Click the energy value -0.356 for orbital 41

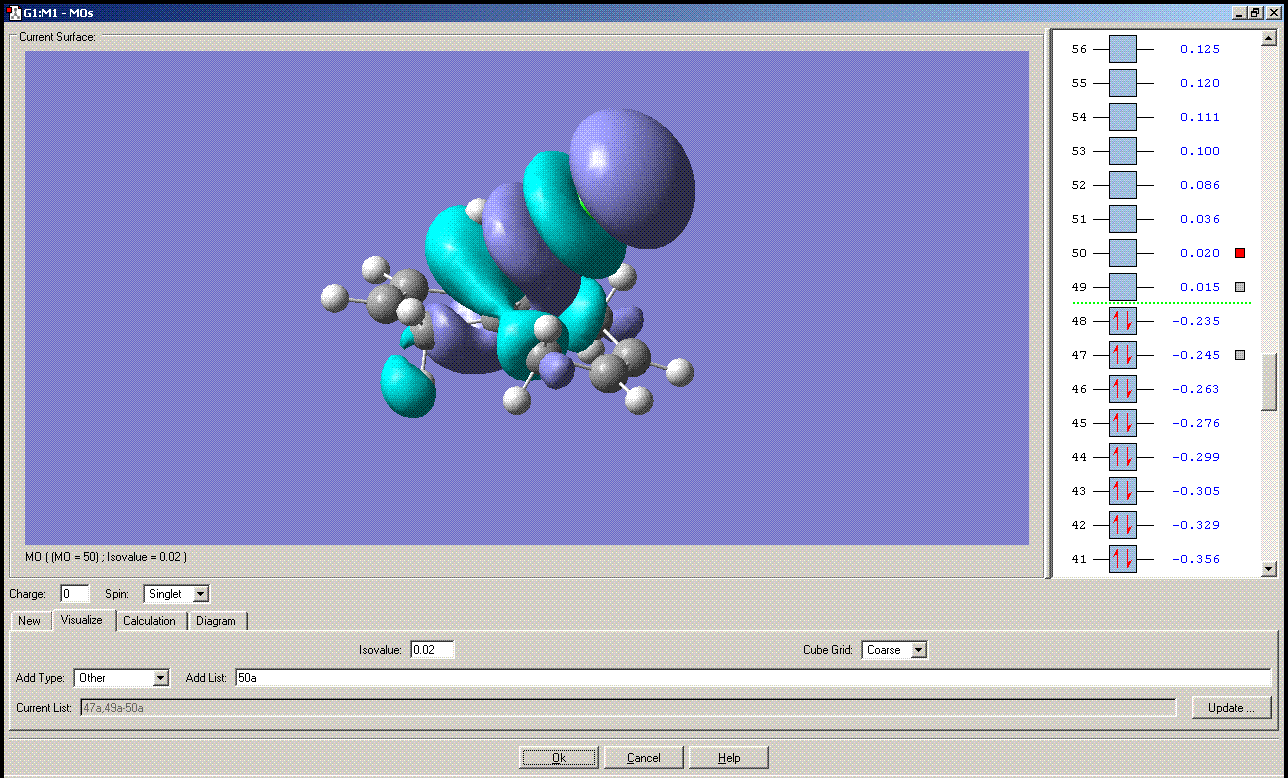pos(1197,559)
